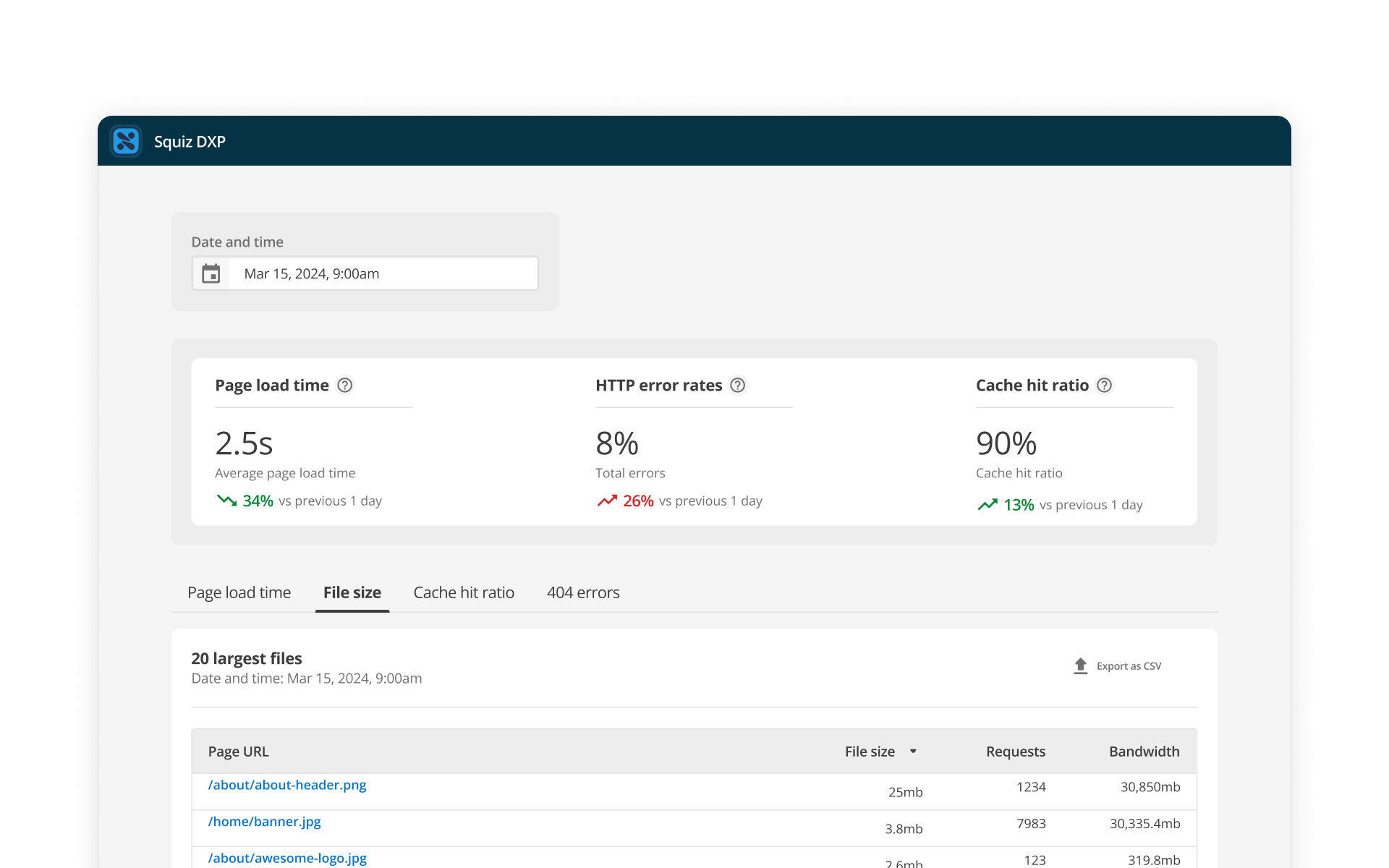Viewport: 1389px width, 868px height.
Task: Click help icon next to Page load time
Action: (x=345, y=386)
